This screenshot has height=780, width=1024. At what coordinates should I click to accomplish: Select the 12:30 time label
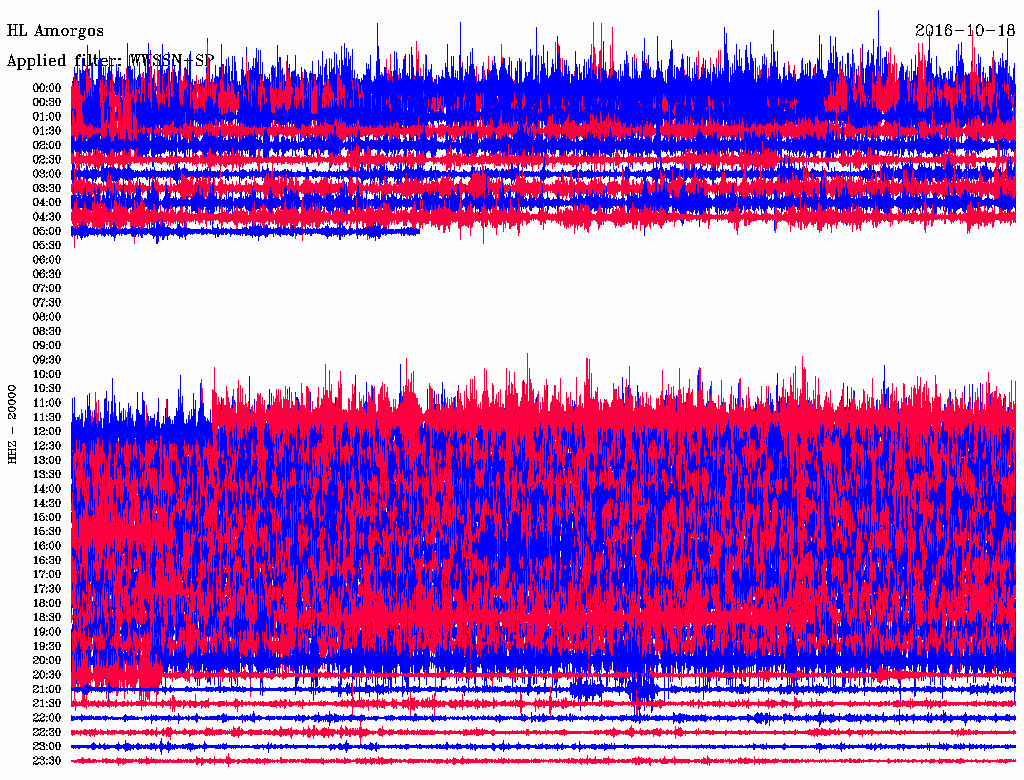(x=47, y=446)
